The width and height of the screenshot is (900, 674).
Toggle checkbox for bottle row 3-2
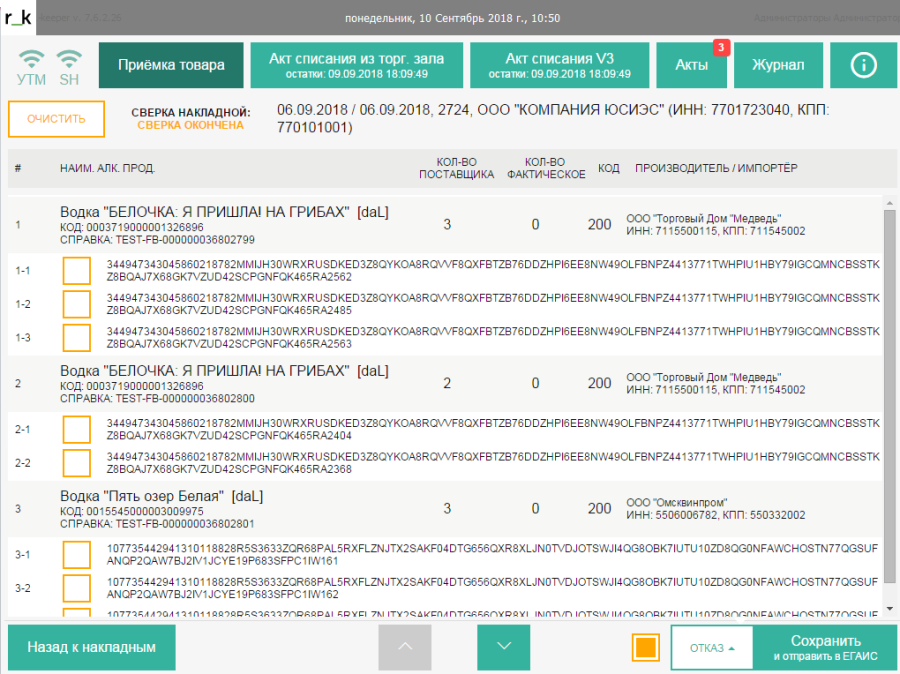click(77, 588)
